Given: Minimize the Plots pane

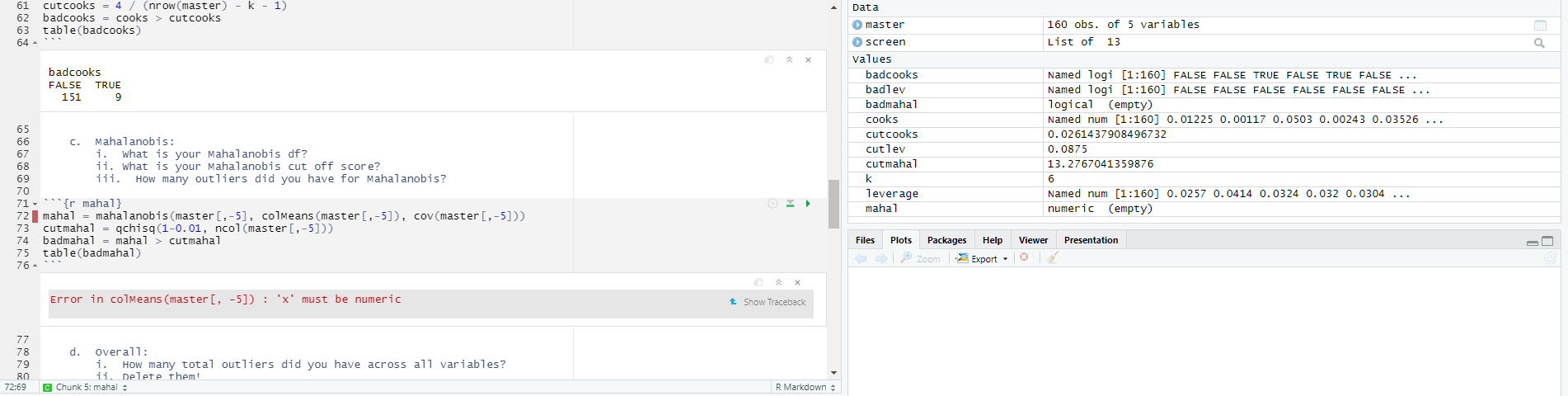Looking at the screenshot, I should tap(1532, 242).
